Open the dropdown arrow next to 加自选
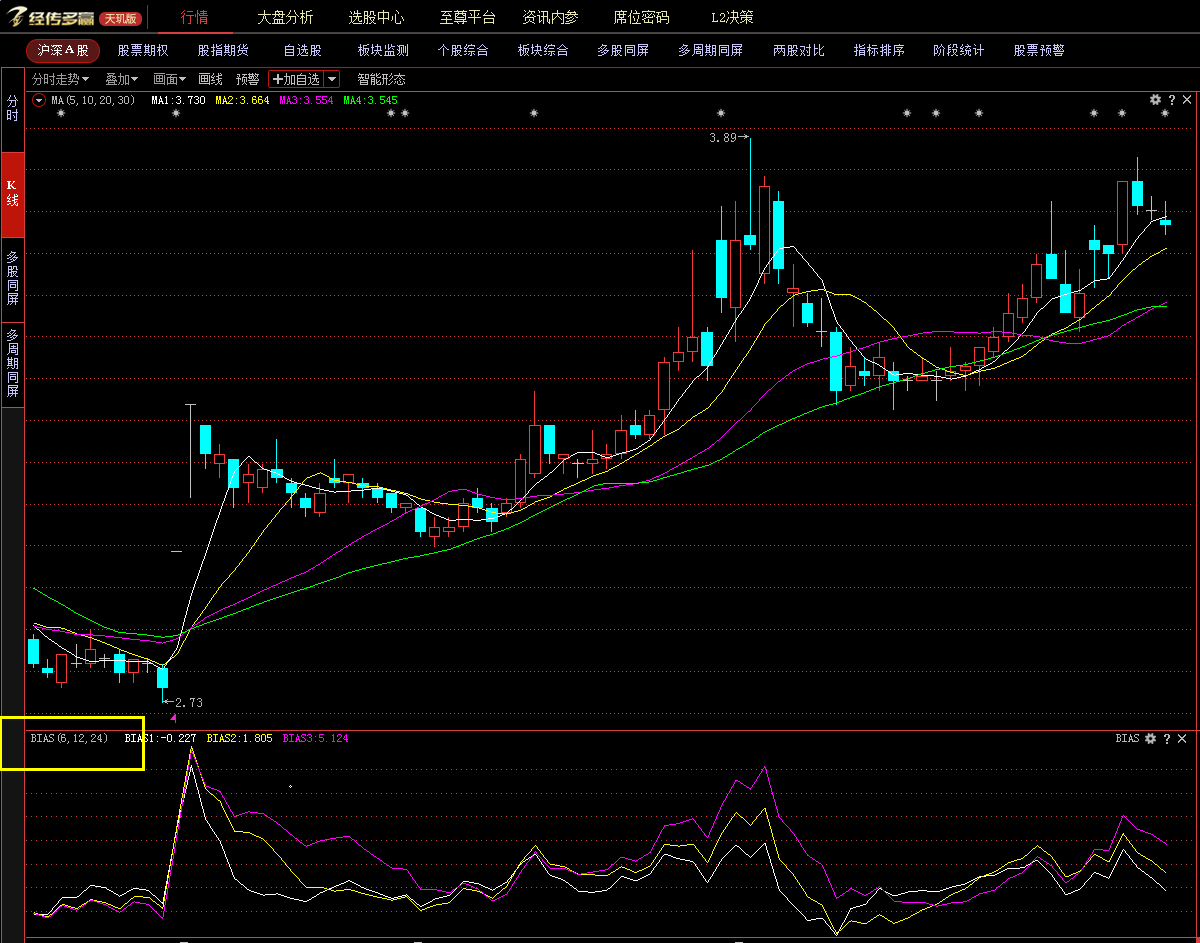1200x943 pixels. click(332, 79)
